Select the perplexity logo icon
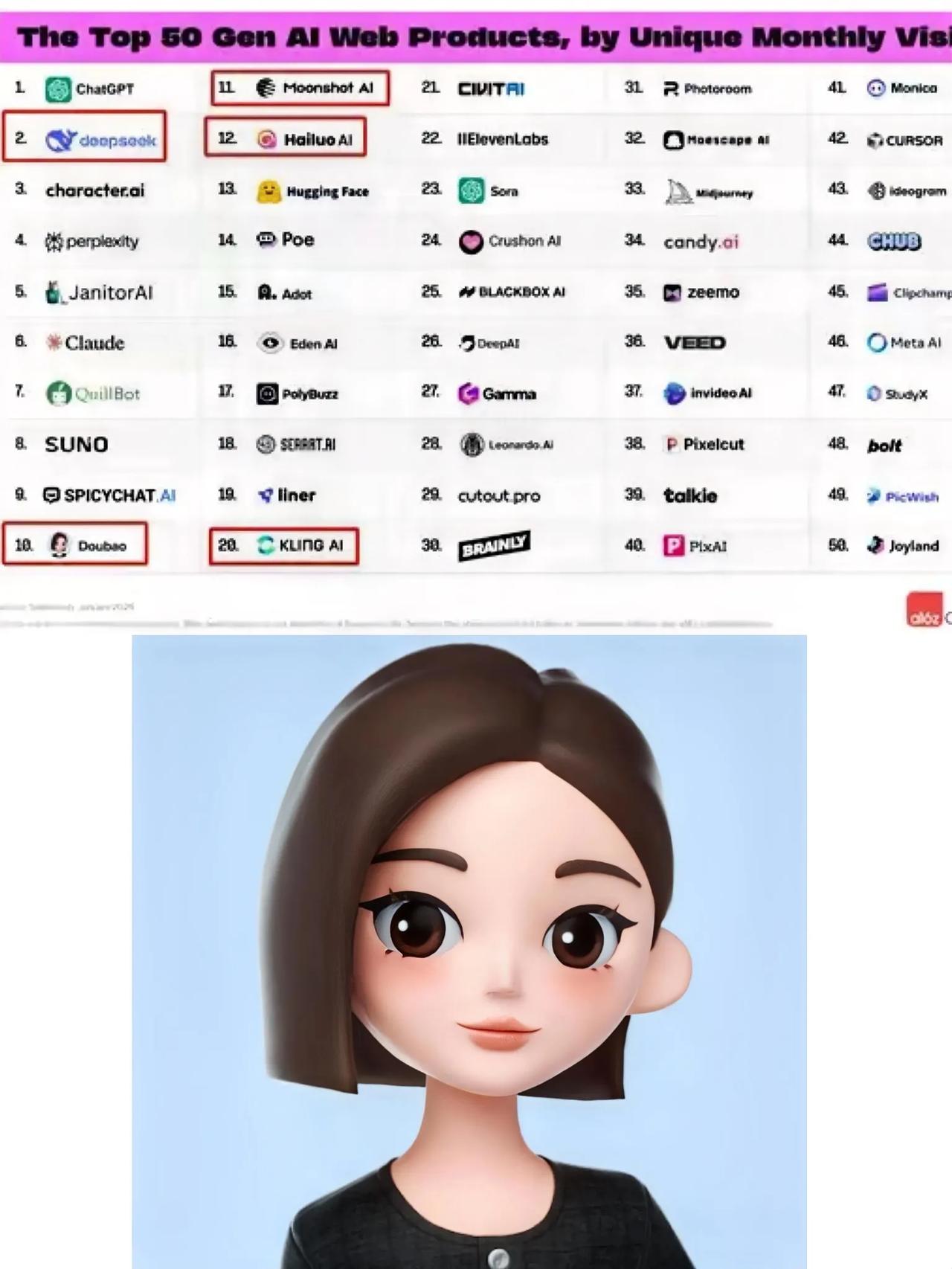The height and width of the screenshot is (1269, 952). (54, 242)
